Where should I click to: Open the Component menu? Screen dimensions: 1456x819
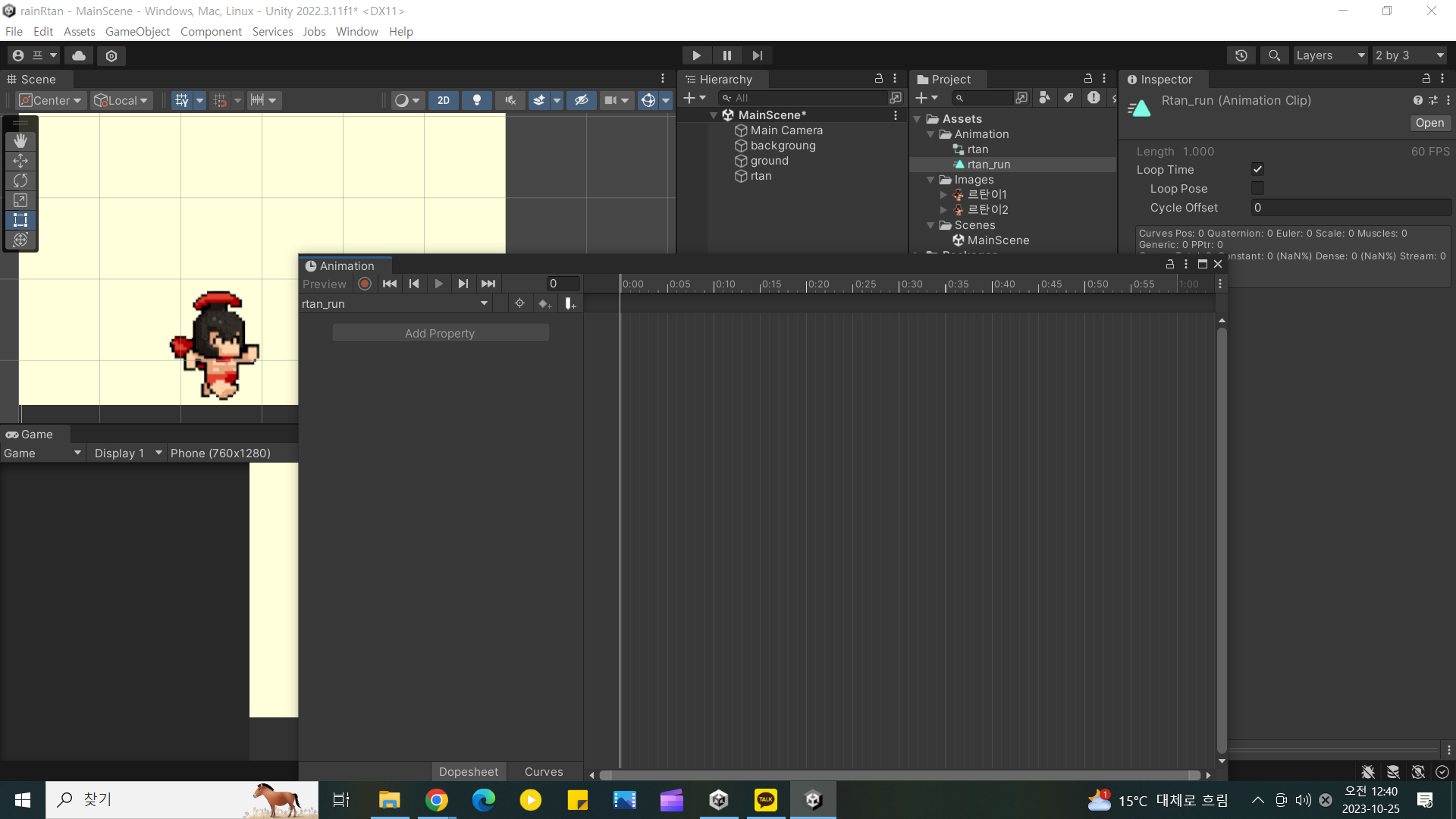211,31
